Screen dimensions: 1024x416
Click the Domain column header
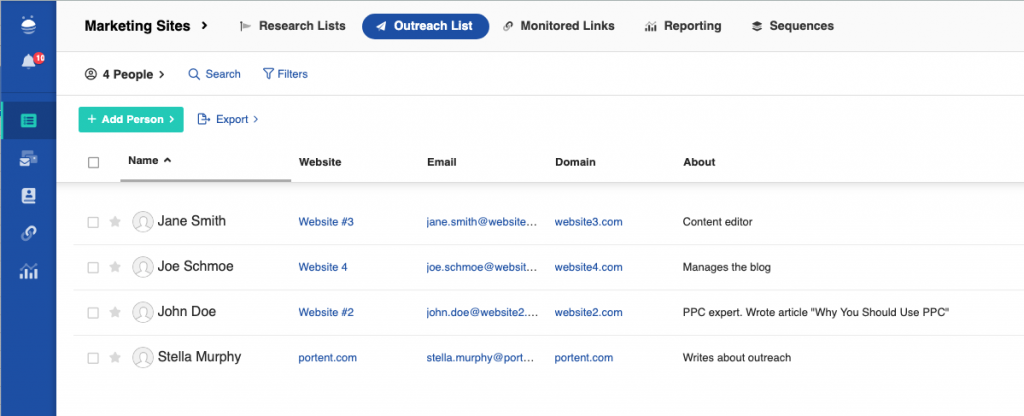[575, 162]
